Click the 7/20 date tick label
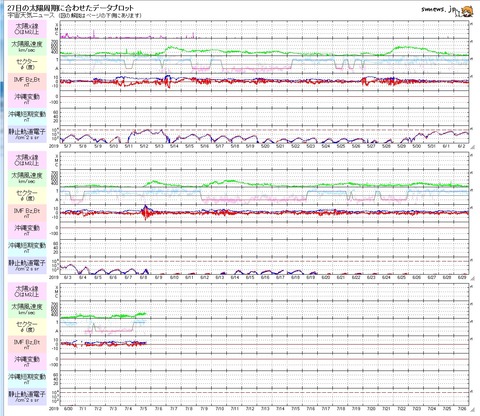This screenshot has width=480, height=416. pos(371,409)
